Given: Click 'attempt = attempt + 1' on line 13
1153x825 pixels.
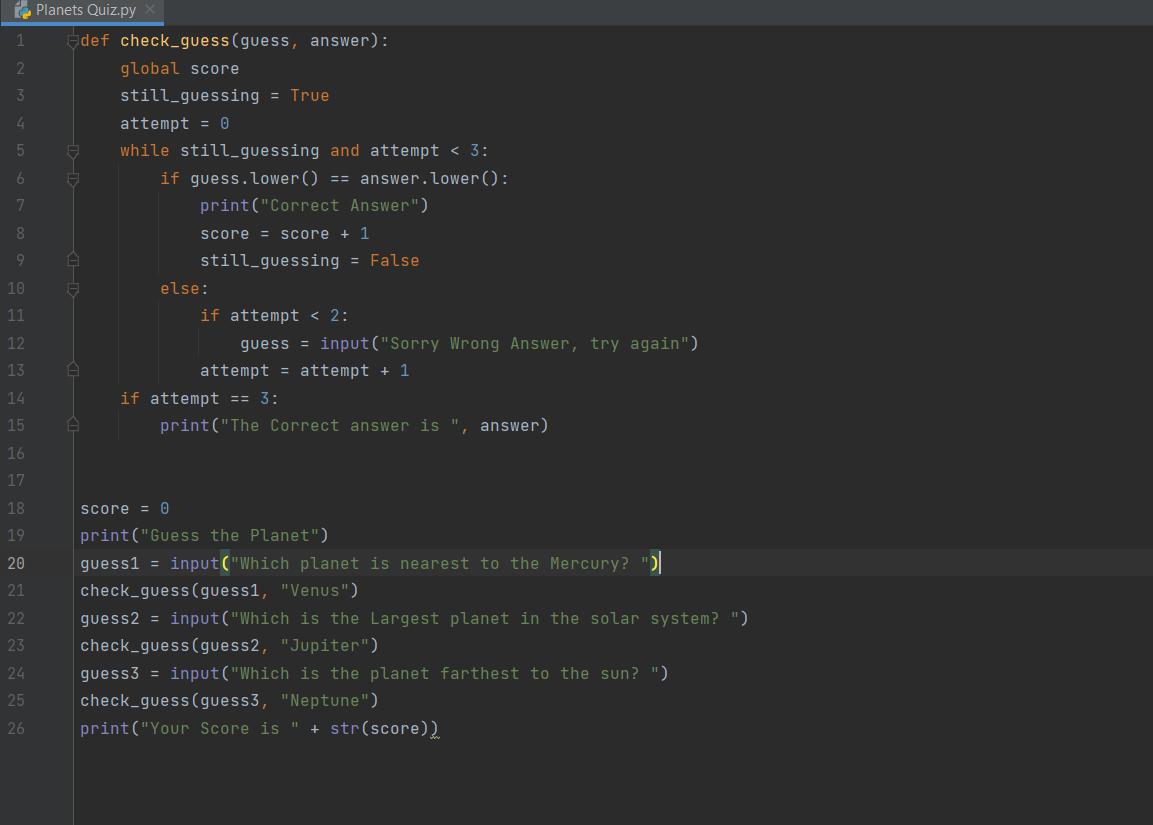Looking at the screenshot, I should tap(304, 371).
